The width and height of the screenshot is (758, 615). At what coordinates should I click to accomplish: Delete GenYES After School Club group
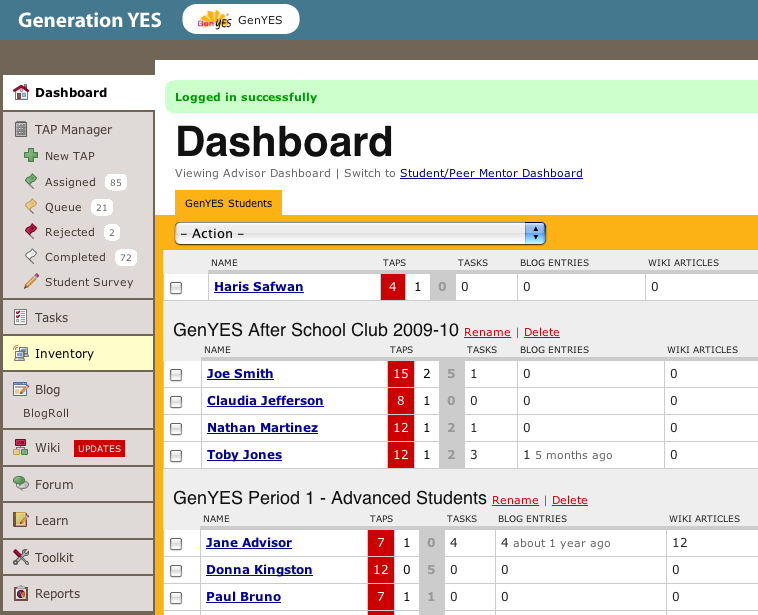[541, 332]
